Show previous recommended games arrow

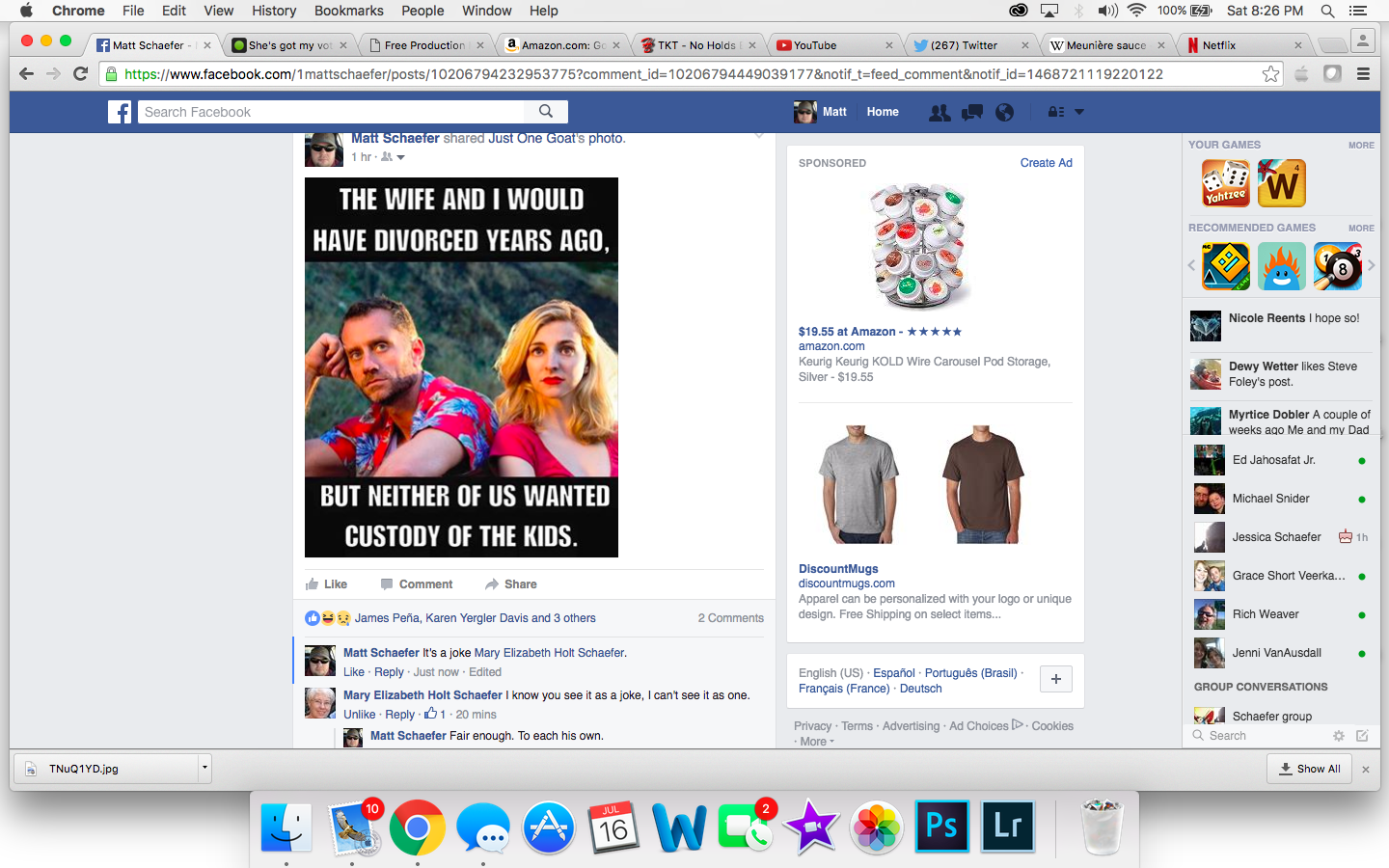point(1191,265)
